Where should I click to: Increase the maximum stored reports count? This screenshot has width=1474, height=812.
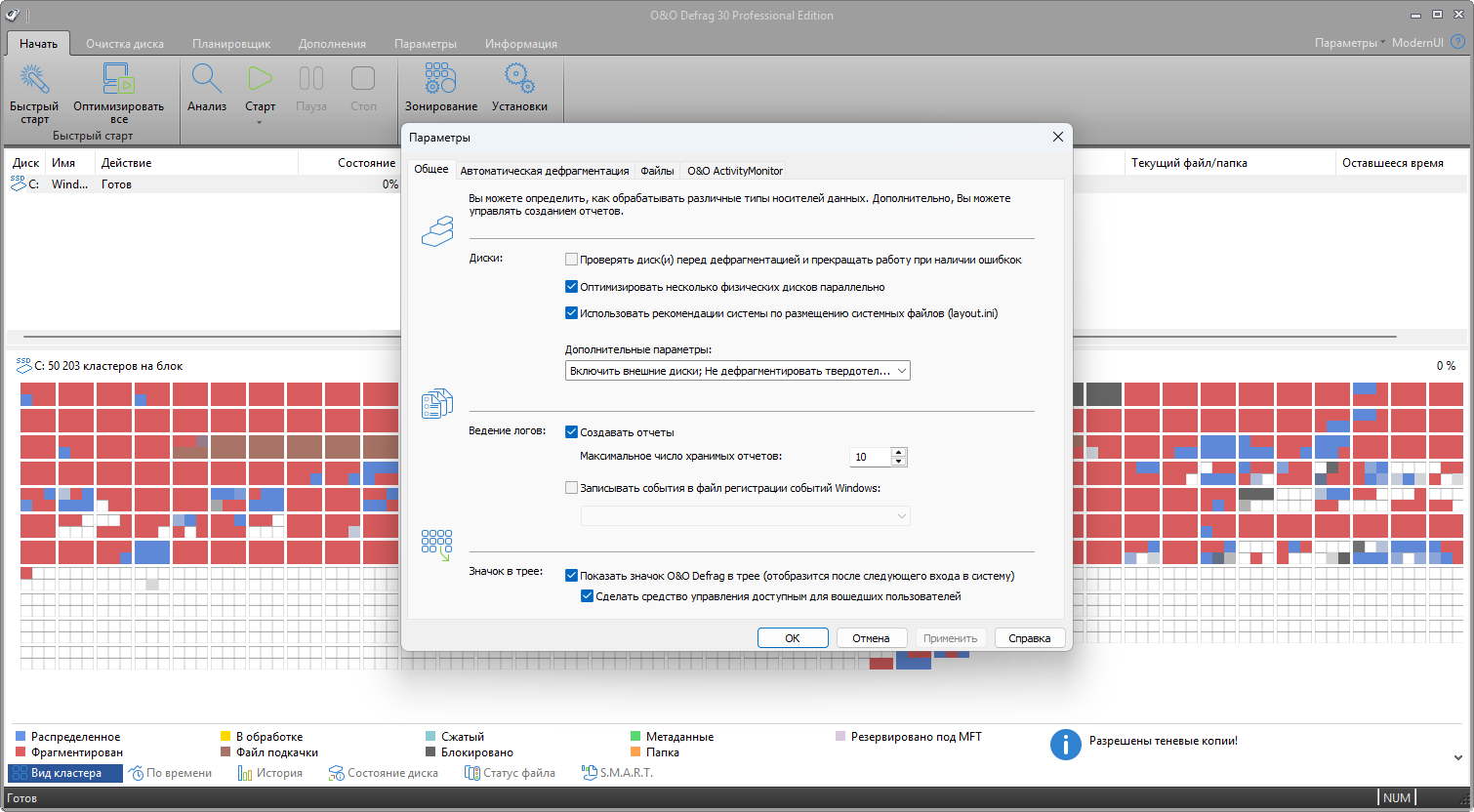[x=899, y=452]
